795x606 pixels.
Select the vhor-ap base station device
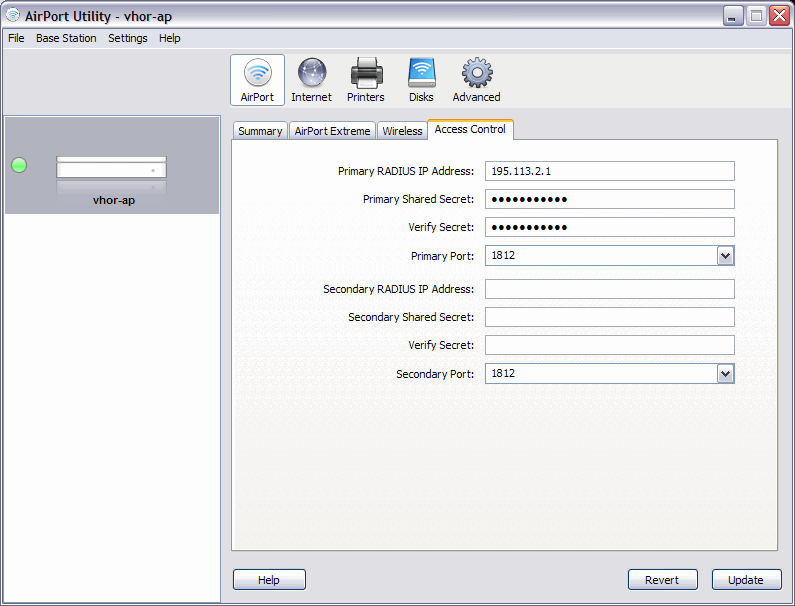tap(112, 165)
